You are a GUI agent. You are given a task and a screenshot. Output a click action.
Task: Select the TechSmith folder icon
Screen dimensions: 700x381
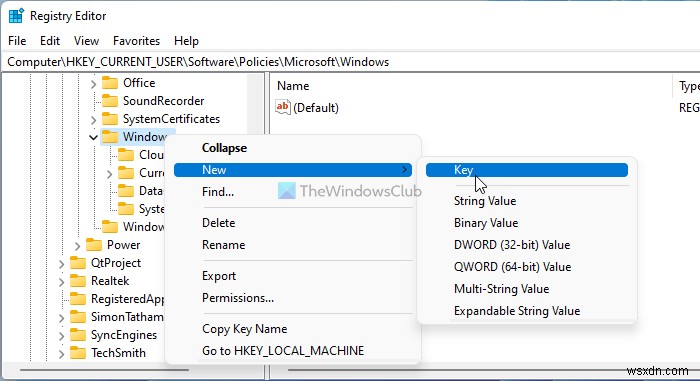click(x=78, y=353)
